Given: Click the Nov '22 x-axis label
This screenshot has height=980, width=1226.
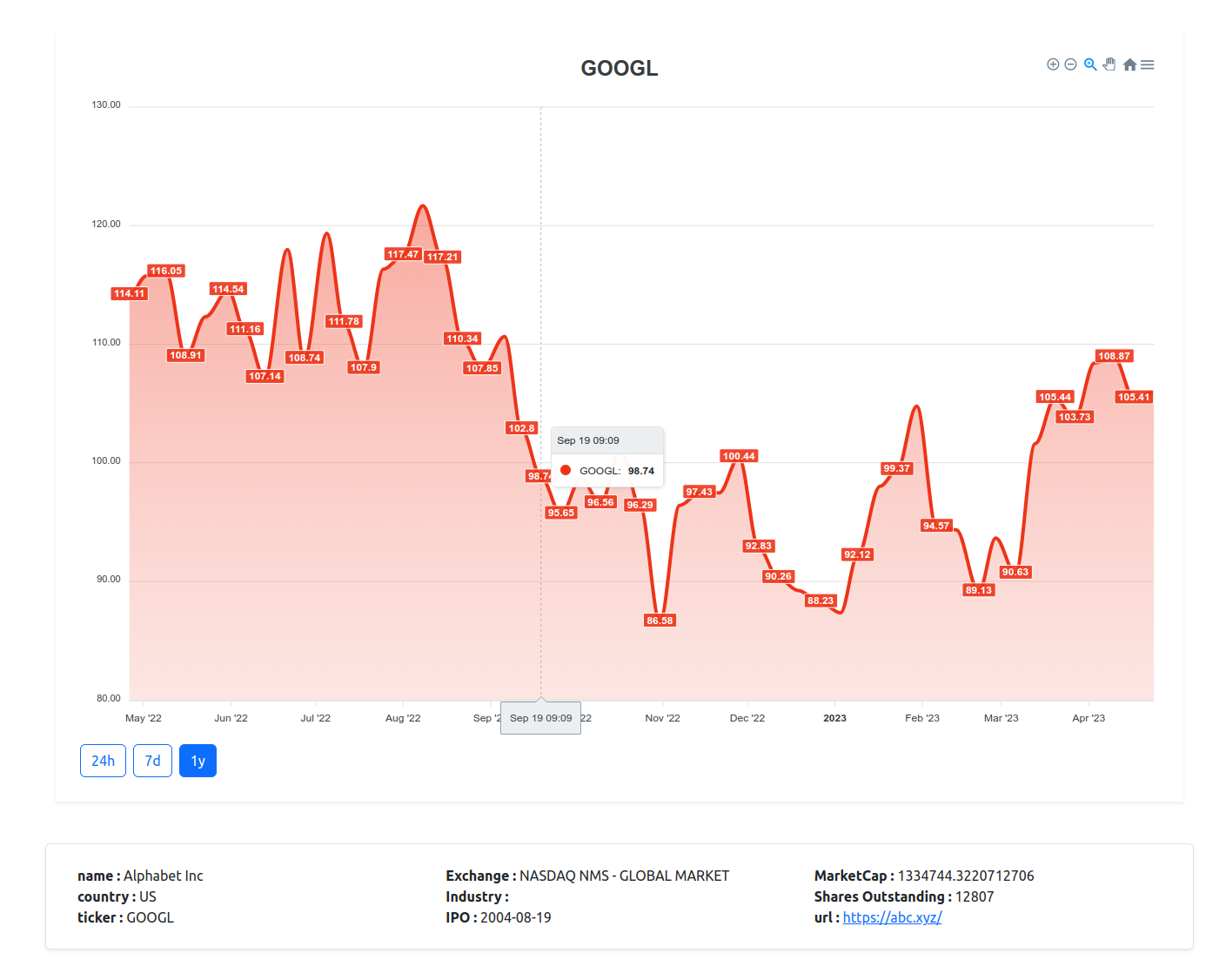Looking at the screenshot, I should [662, 718].
